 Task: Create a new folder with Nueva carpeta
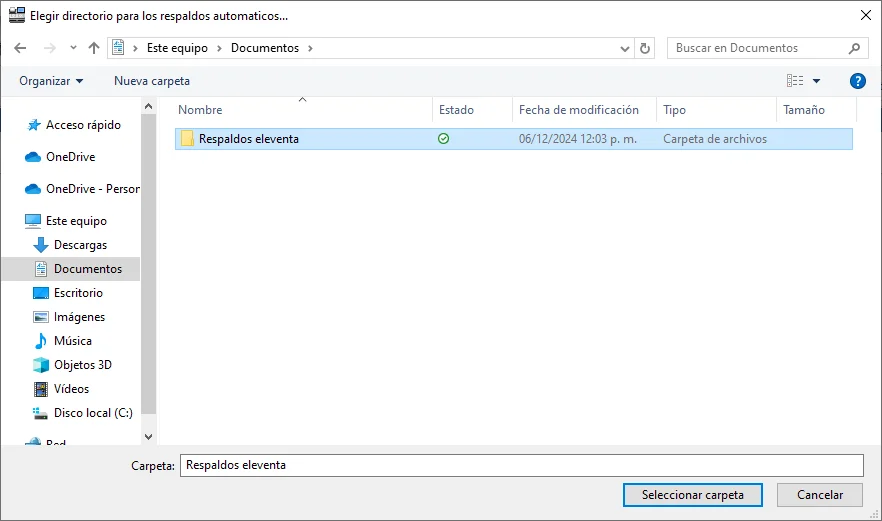(x=152, y=81)
